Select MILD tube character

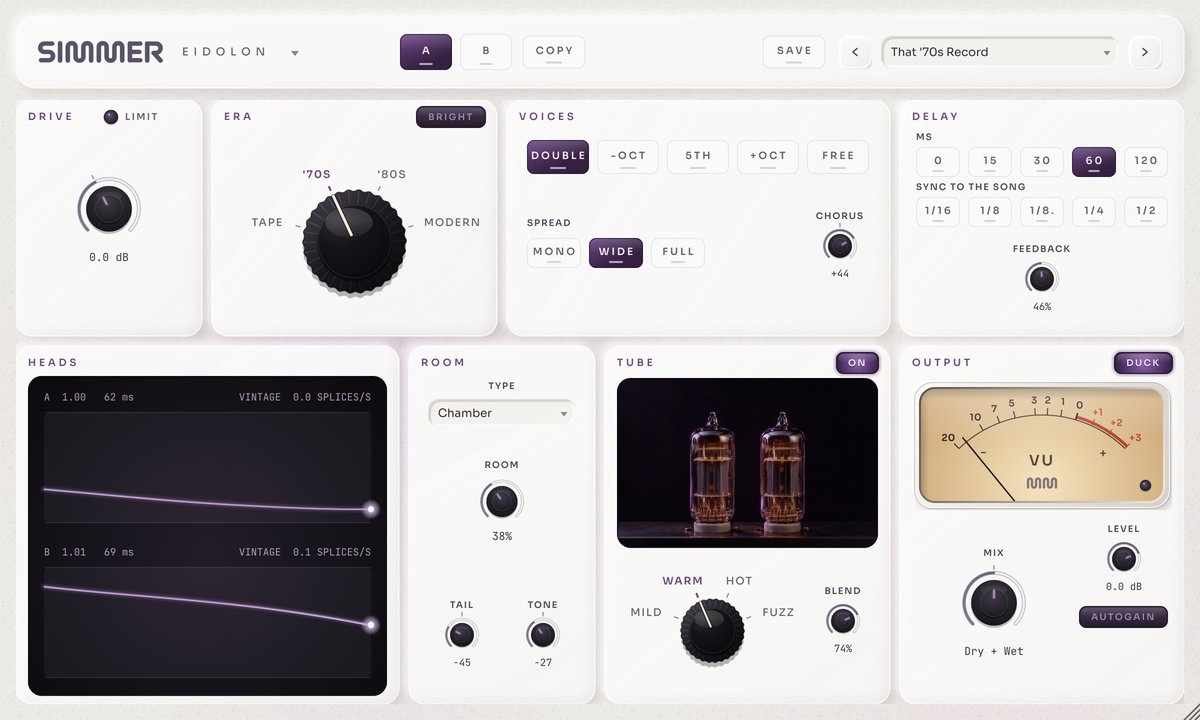646,613
